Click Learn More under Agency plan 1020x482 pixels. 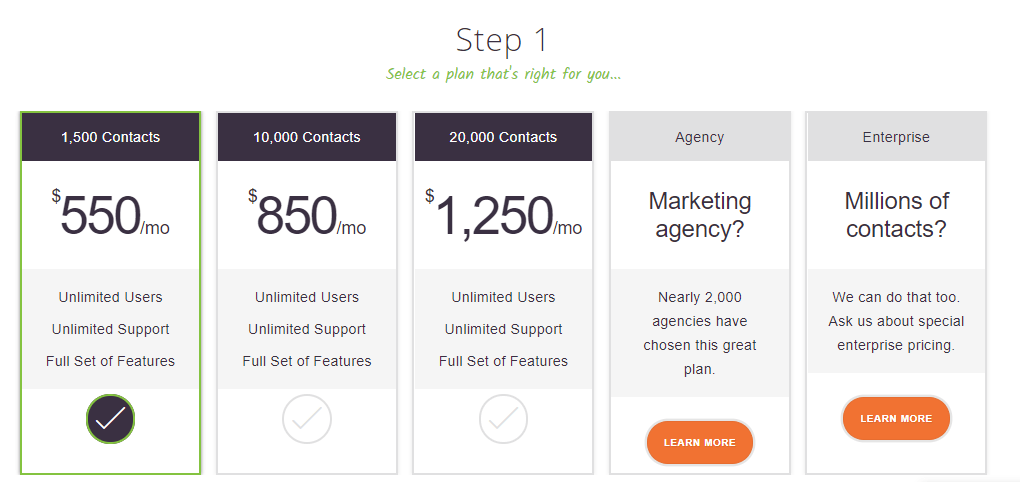tap(699, 442)
